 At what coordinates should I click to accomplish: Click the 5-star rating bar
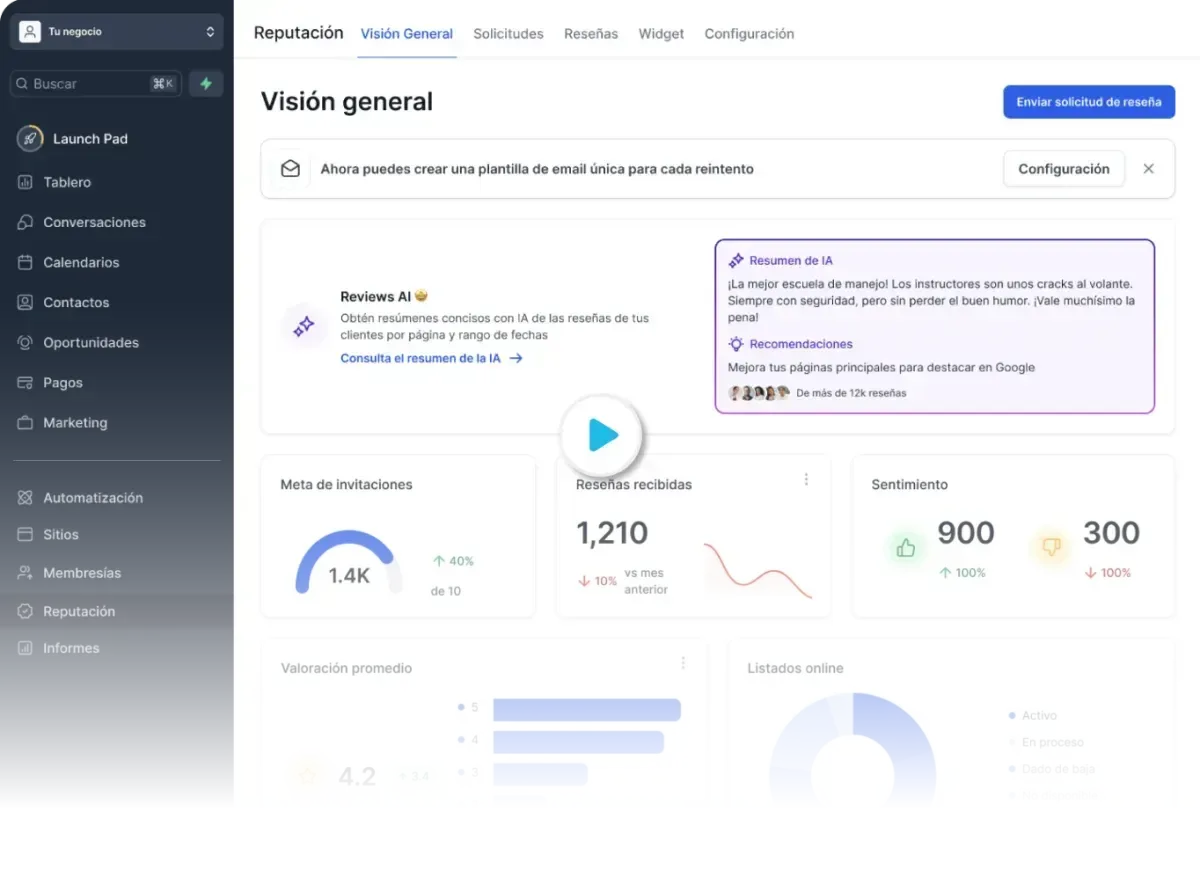[587, 709]
